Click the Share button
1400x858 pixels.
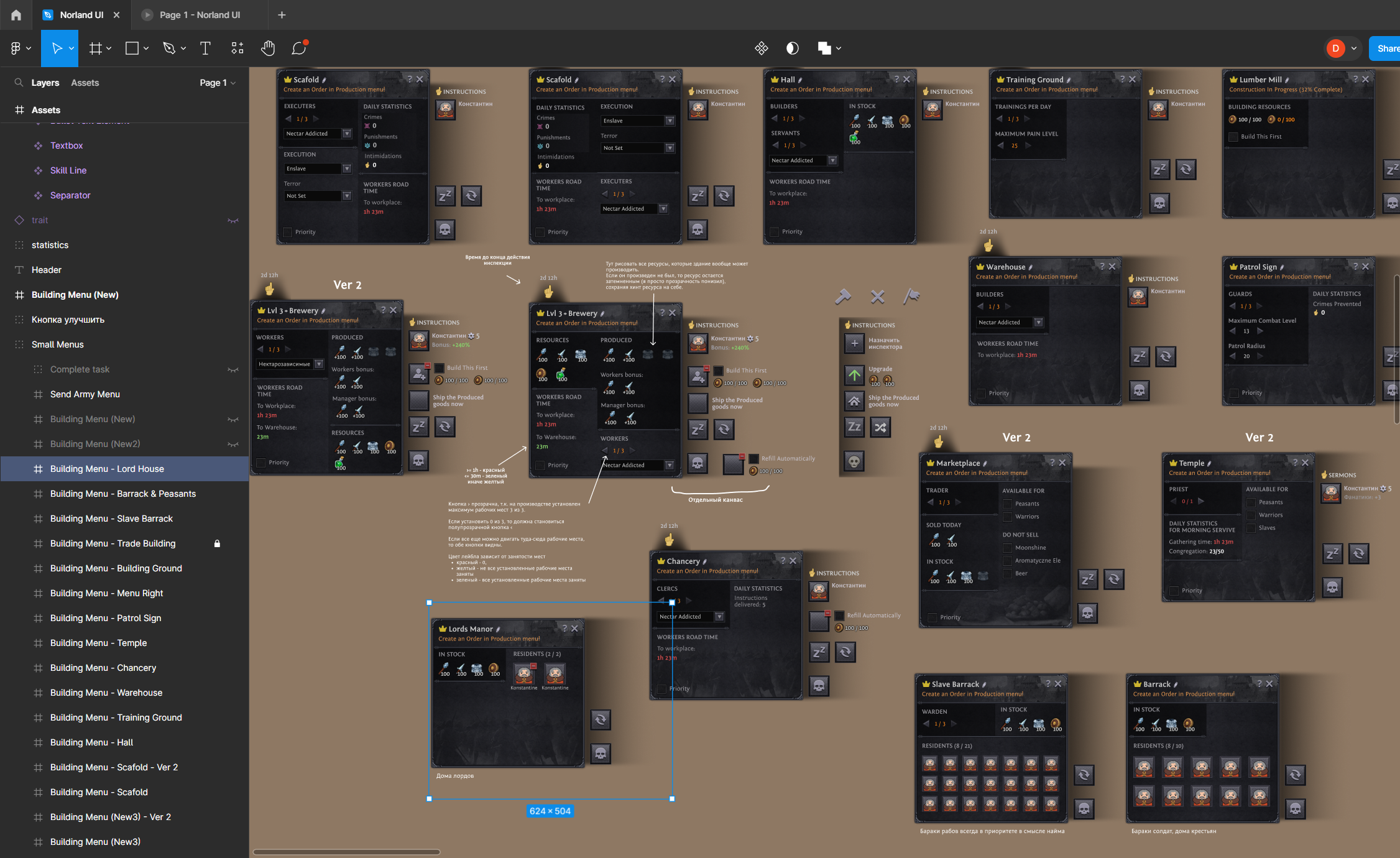pos(1385,48)
